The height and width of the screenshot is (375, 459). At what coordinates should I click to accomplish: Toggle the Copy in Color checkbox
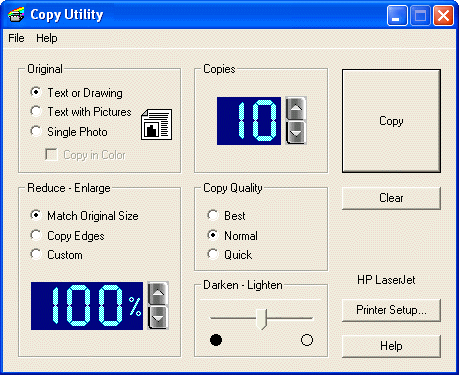[51, 155]
